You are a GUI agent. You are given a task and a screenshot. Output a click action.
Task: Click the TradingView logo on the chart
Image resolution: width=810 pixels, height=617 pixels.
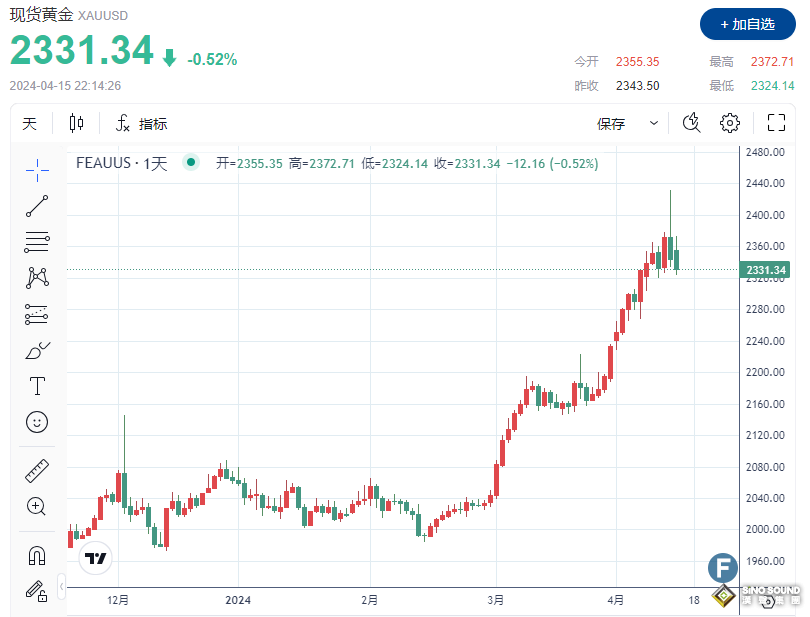(95, 558)
